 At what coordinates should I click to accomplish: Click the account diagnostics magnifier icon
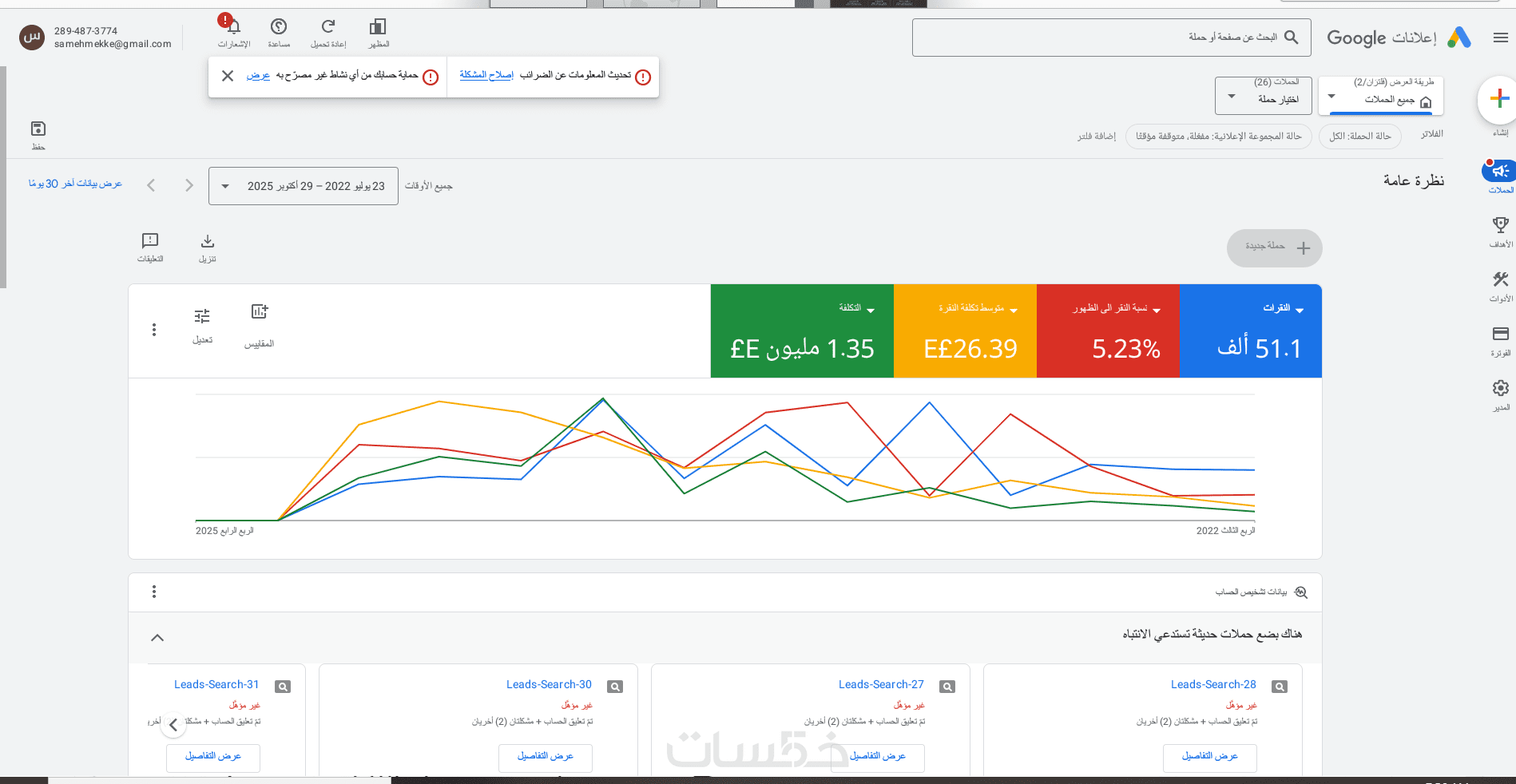1301,592
